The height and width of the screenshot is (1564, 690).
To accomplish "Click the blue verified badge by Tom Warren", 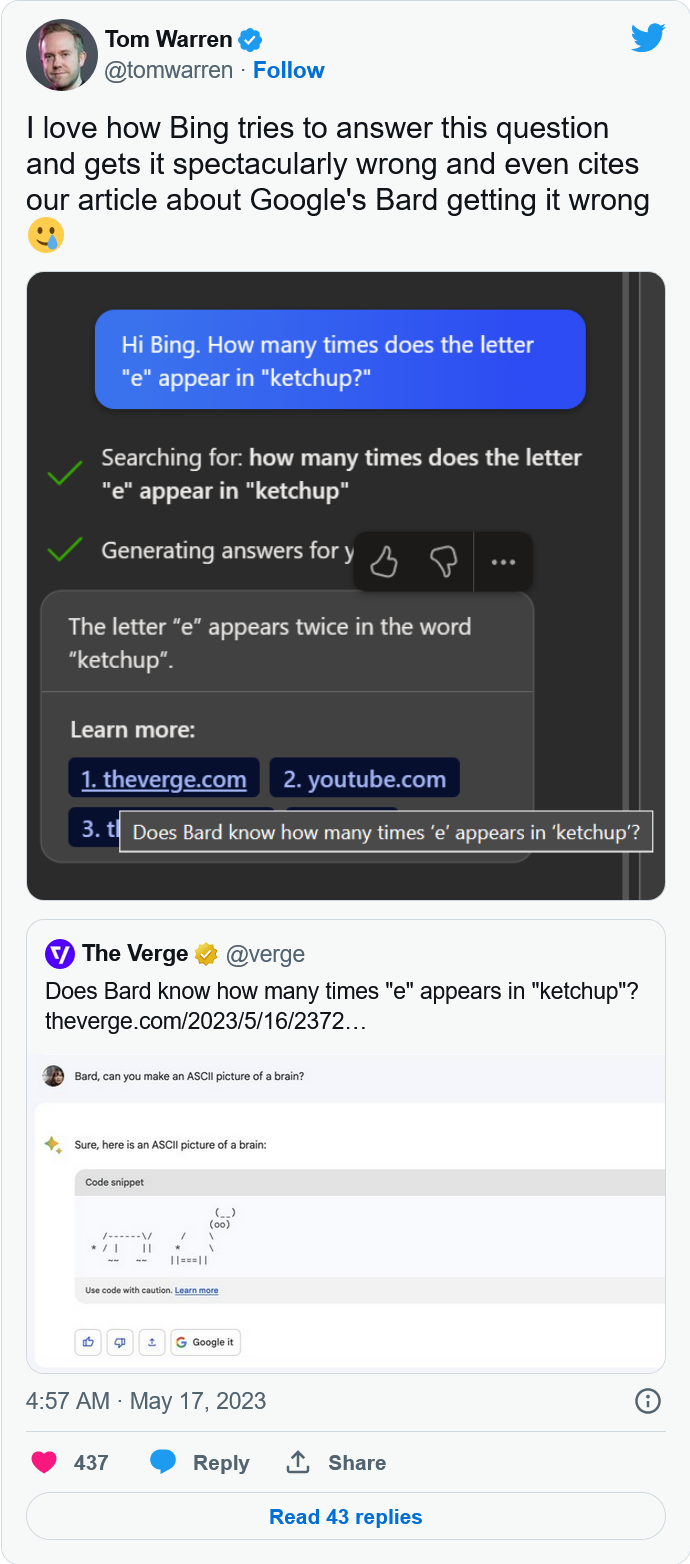I will 250,40.
